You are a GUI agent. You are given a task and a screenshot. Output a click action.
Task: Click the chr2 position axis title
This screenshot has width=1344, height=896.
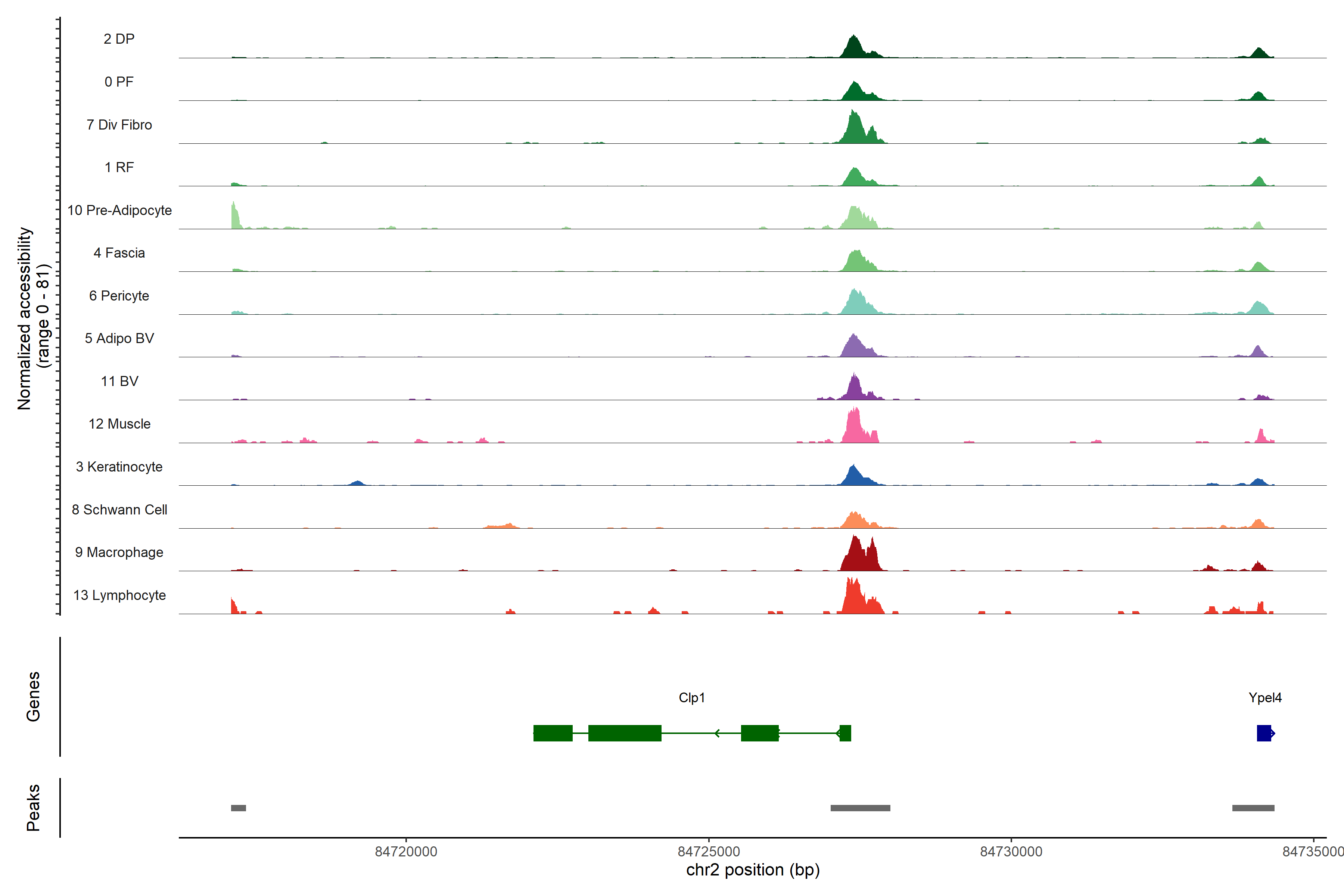(753, 870)
